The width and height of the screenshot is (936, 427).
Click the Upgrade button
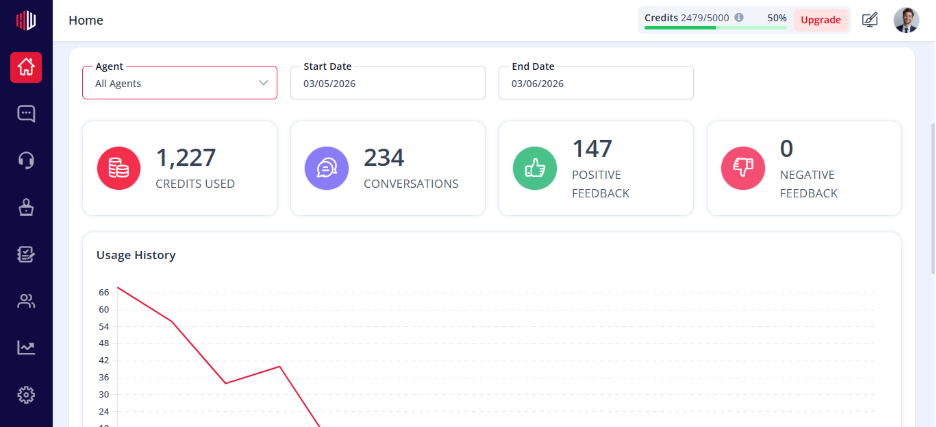[821, 20]
